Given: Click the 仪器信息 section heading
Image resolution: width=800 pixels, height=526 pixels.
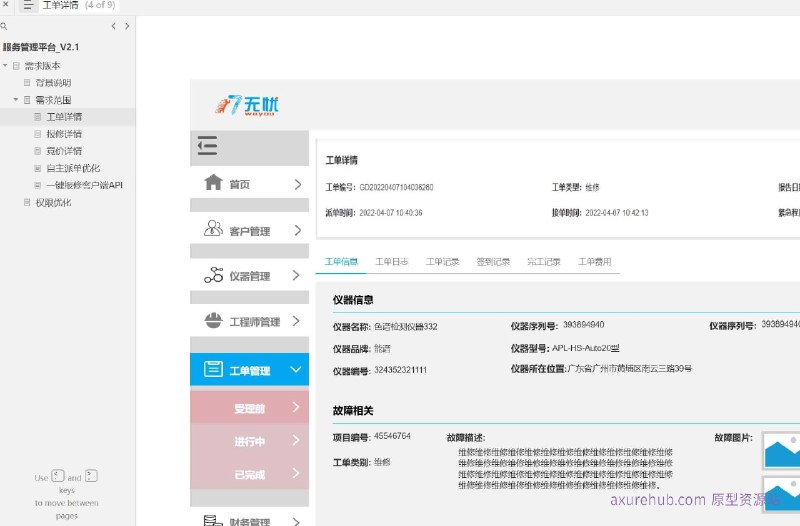Looking at the screenshot, I should point(353,300).
